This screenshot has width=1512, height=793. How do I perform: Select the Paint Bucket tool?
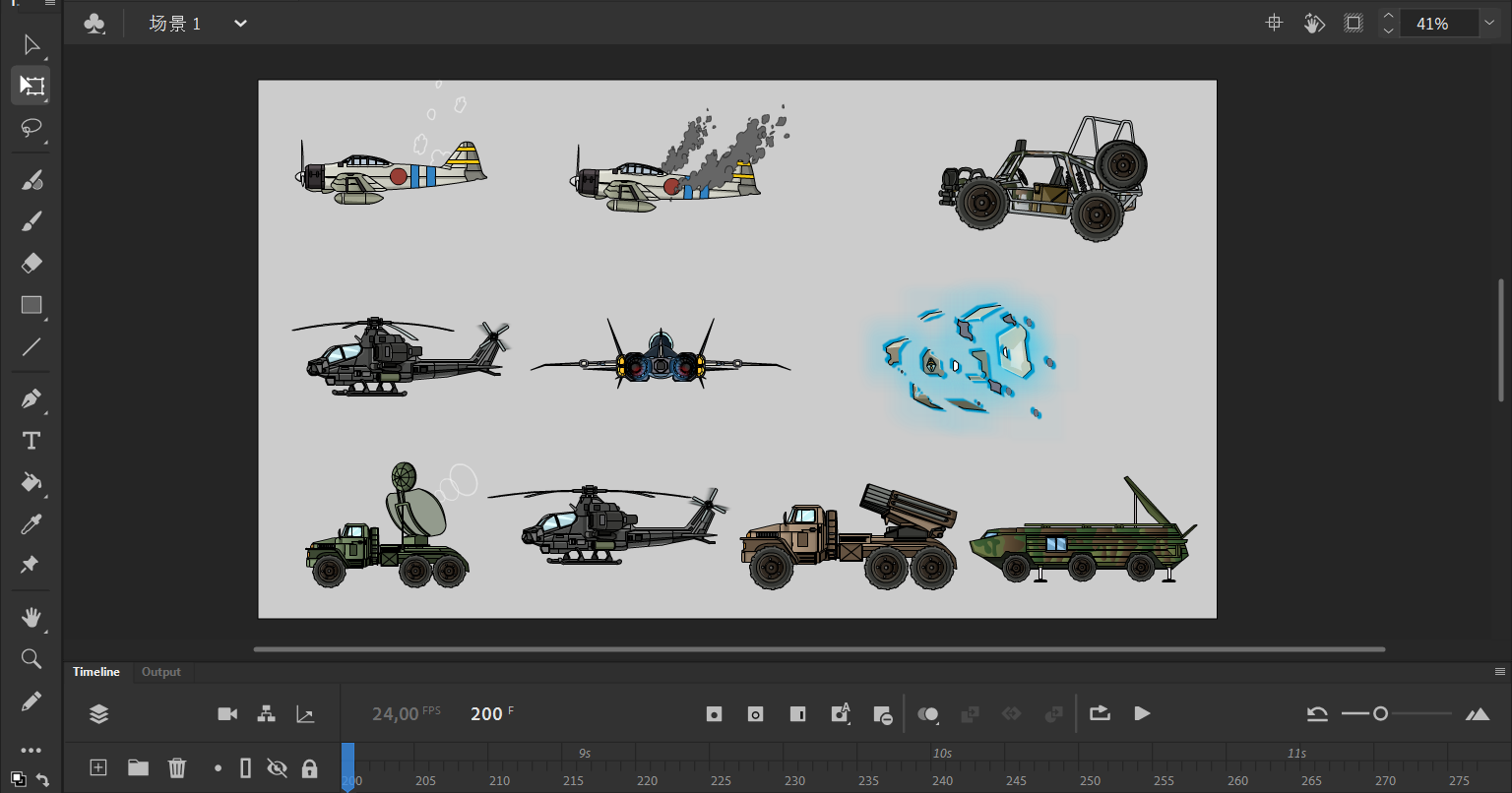point(31,482)
